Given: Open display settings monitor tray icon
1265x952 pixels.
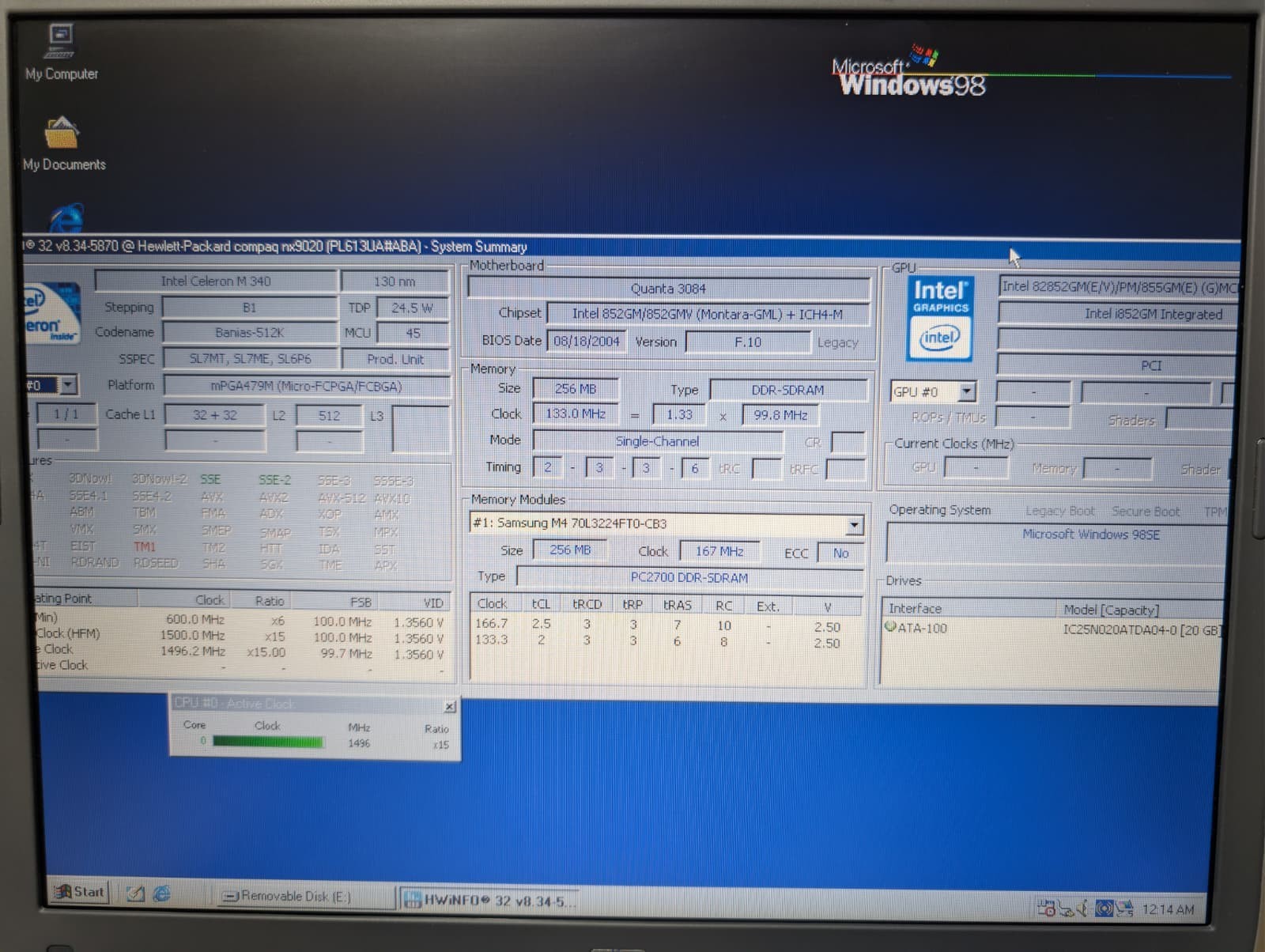Looking at the screenshot, I should coord(1125,909).
